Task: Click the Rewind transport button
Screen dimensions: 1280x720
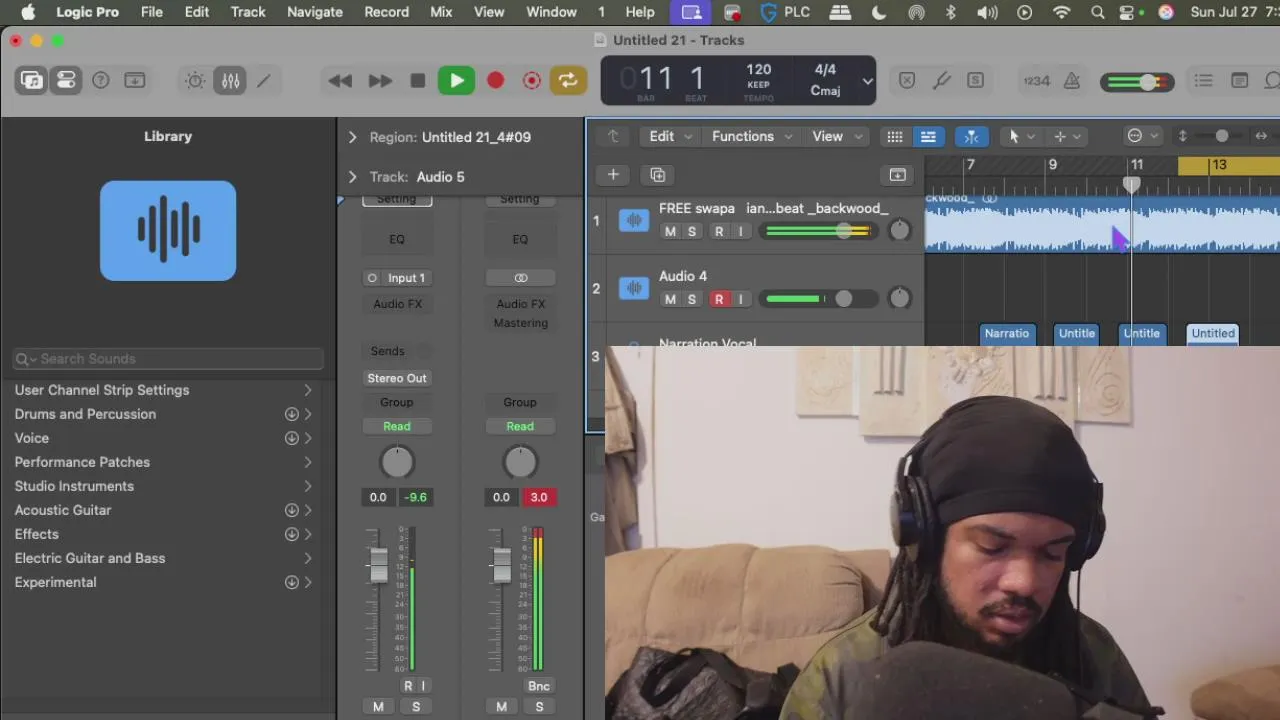Action: (x=340, y=81)
